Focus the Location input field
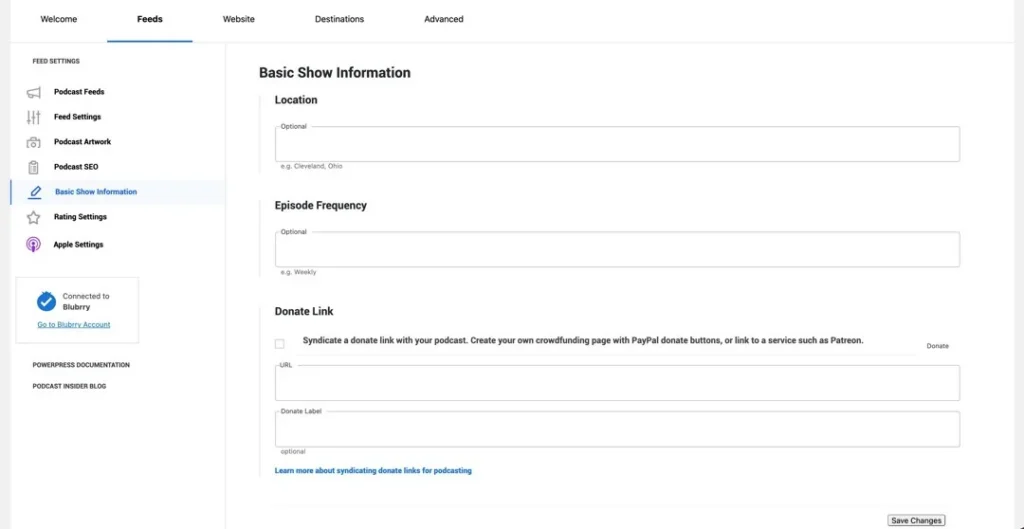This screenshot has width=1024, height=529. (617, 144)
